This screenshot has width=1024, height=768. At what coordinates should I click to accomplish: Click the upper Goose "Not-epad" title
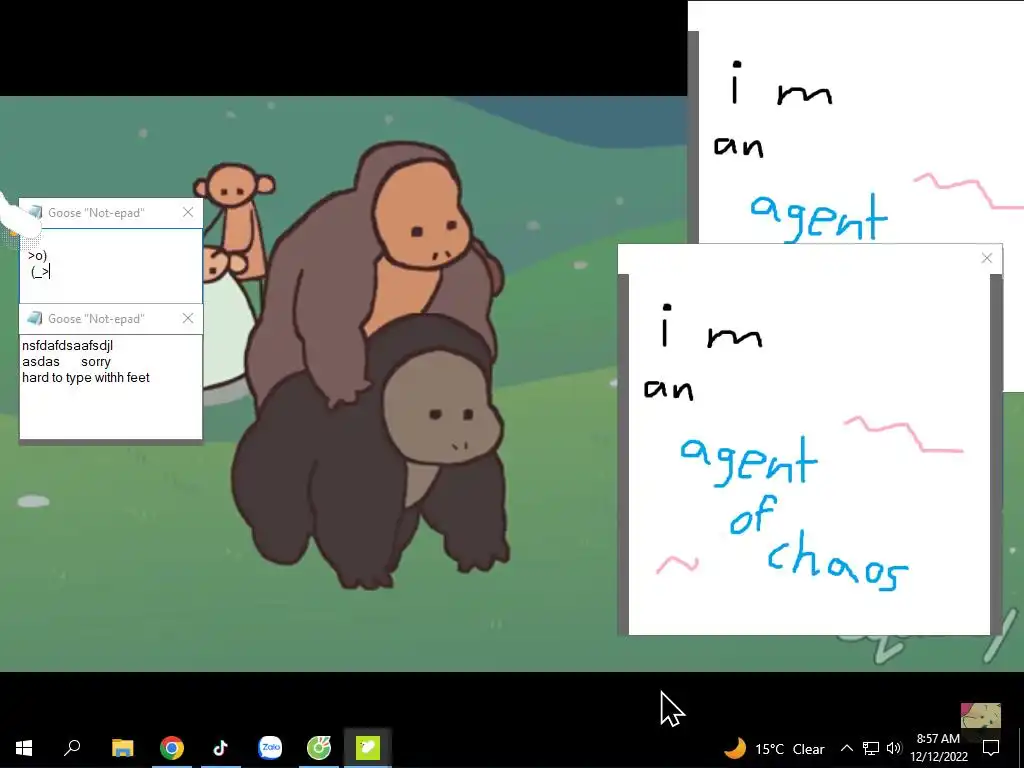point(97,213)
